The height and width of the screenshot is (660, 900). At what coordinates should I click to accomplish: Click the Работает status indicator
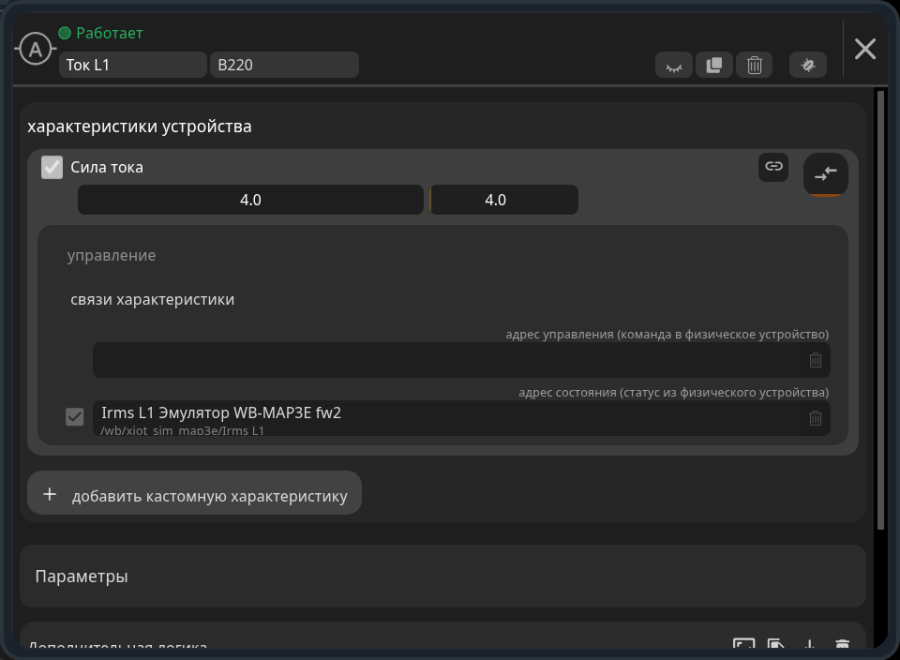click(100, 33)
